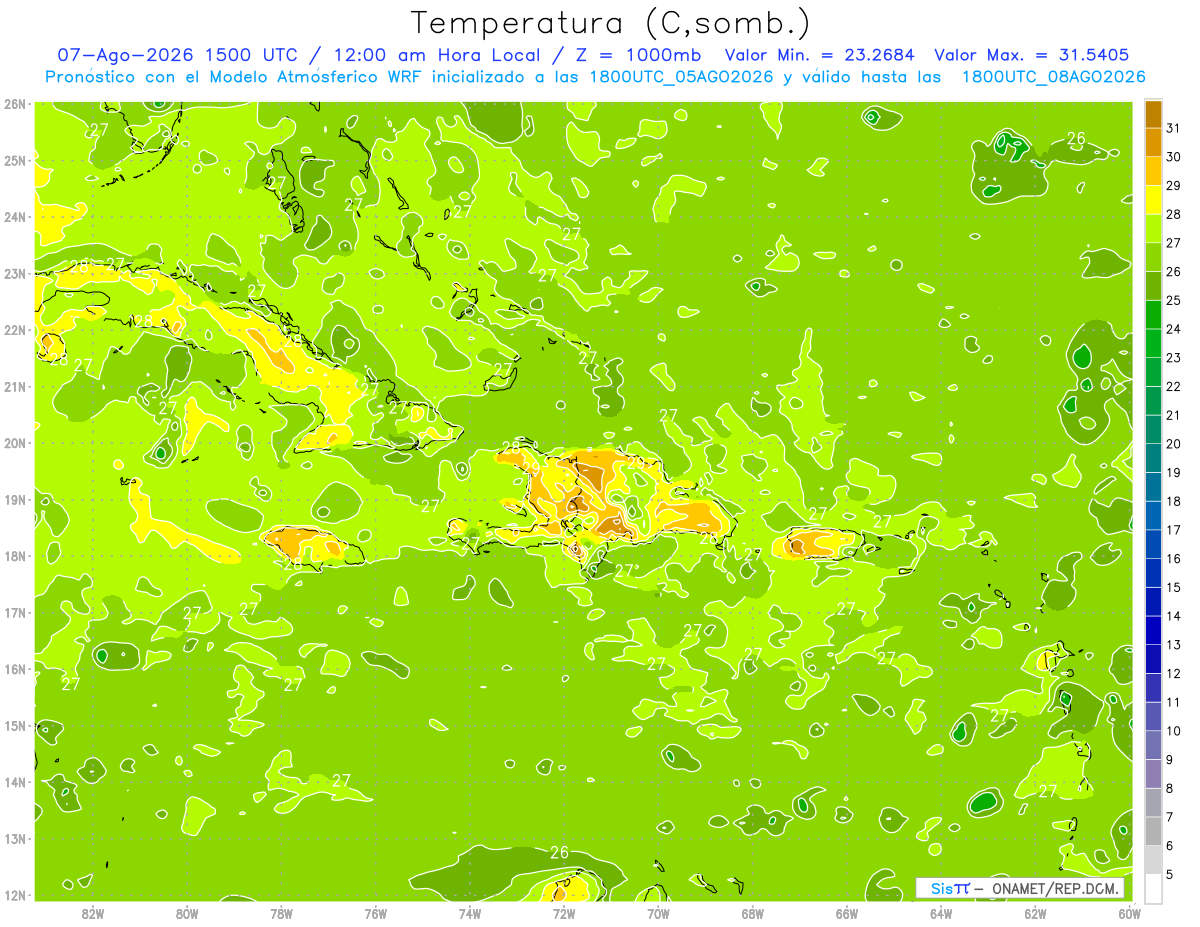The width and height of the screenshot is (1200, 927).
Task: Click the 23N latitude axis label
Action: [x=15, y=273]
